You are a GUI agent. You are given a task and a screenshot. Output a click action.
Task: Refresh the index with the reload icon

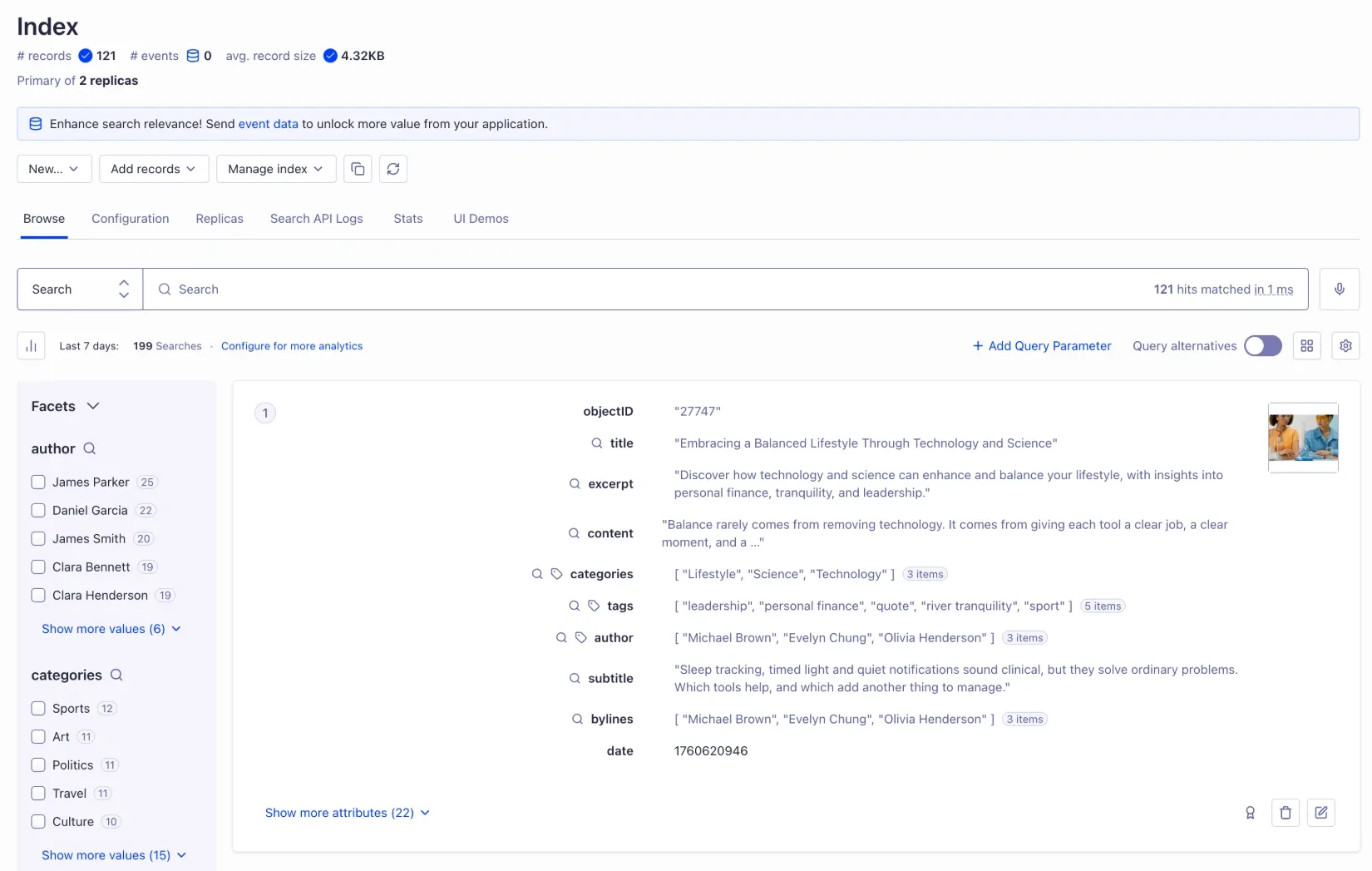pyautogui.click(x=393, y=169)
